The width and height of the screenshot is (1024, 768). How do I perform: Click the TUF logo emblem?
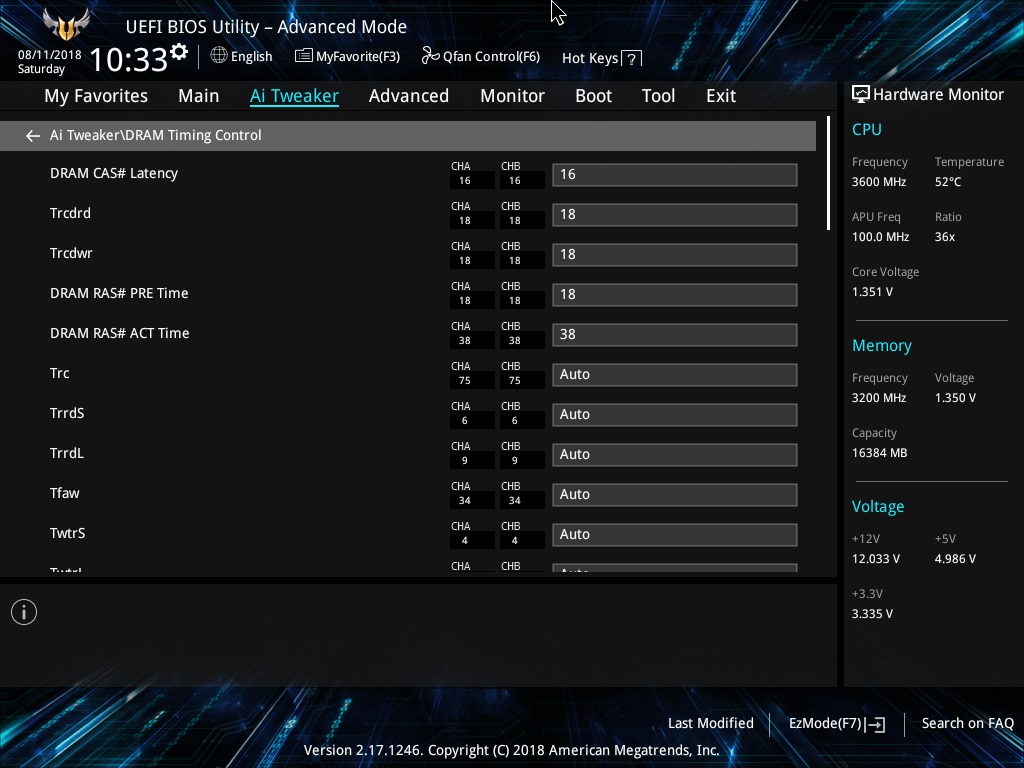pyautogui.click(x=66, y=25)
